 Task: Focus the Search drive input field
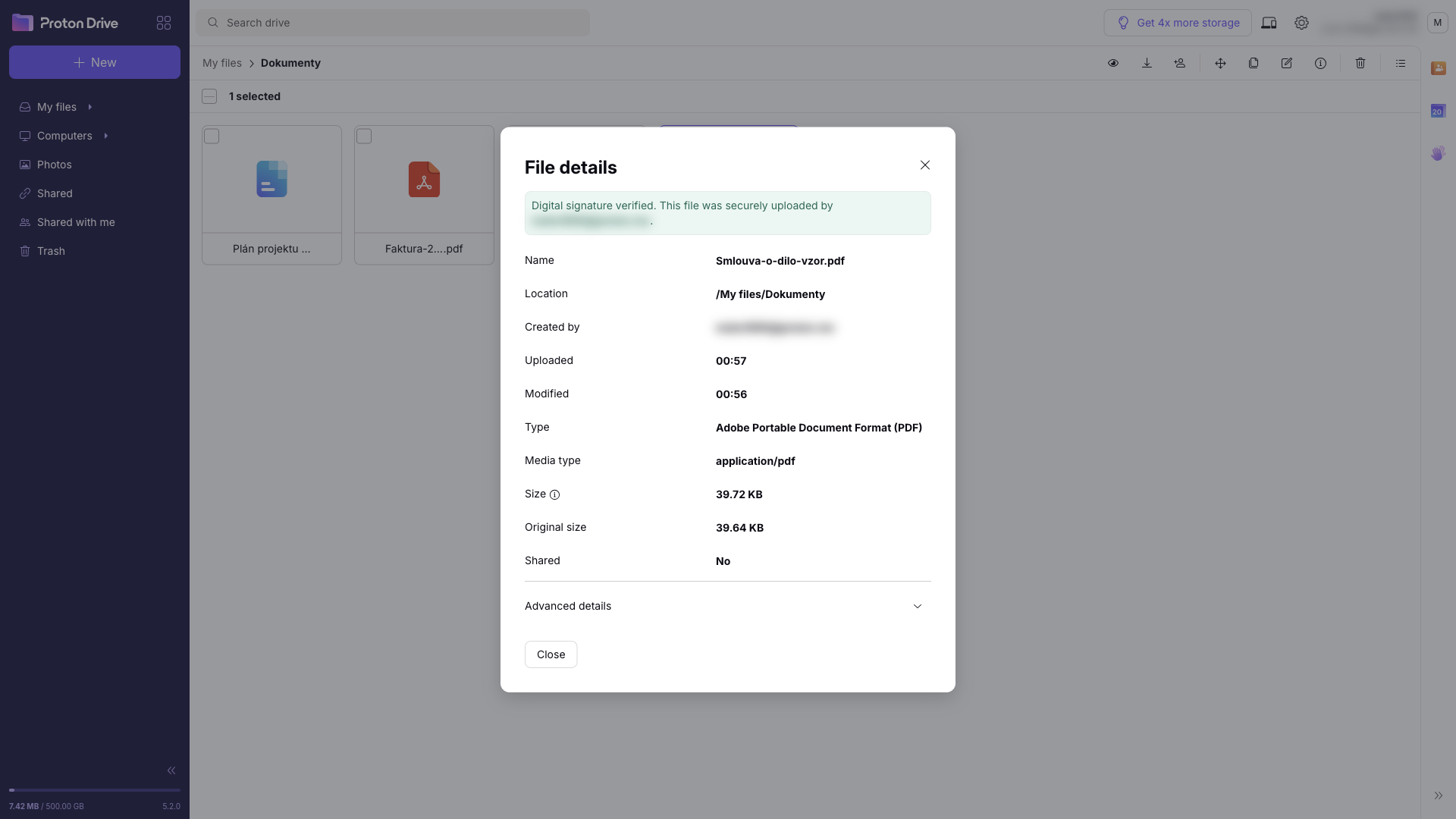393,23
